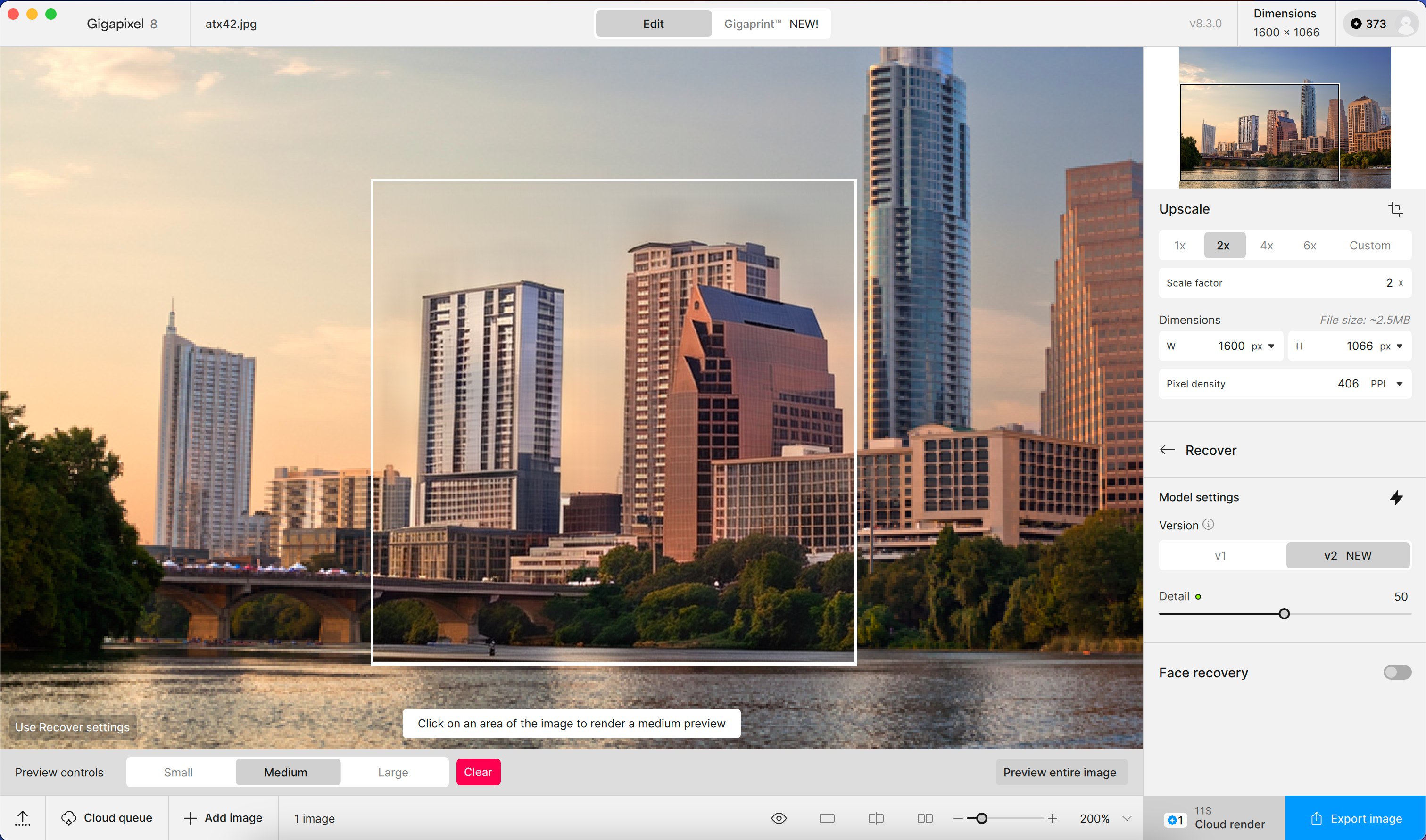Click the crop icon beside Upscale
Viewport: 1426px width, 840px height.
click(1395, 209)
